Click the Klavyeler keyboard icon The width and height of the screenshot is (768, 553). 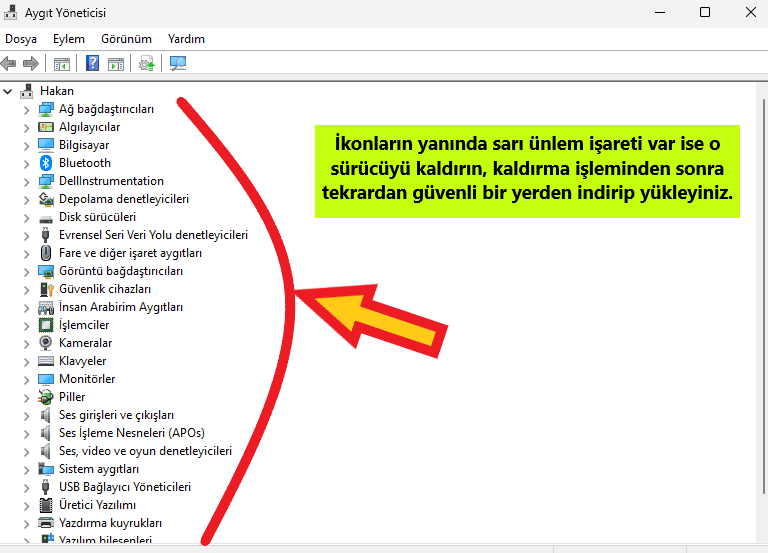pyautogui.click(x=45, y=361)
